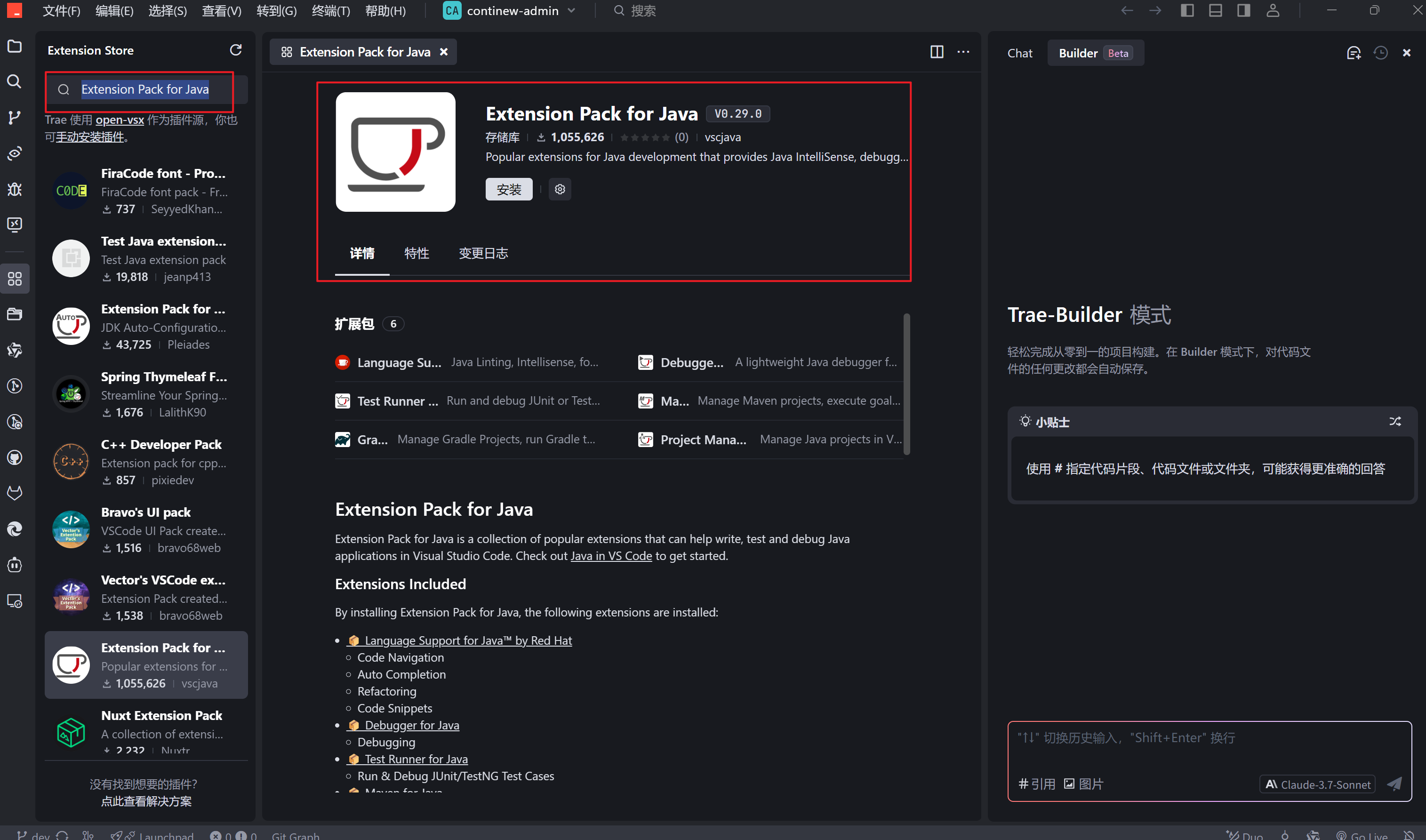
Task: Toggle the primary sidebar layout icon
Action: (x=1187, y=11)
